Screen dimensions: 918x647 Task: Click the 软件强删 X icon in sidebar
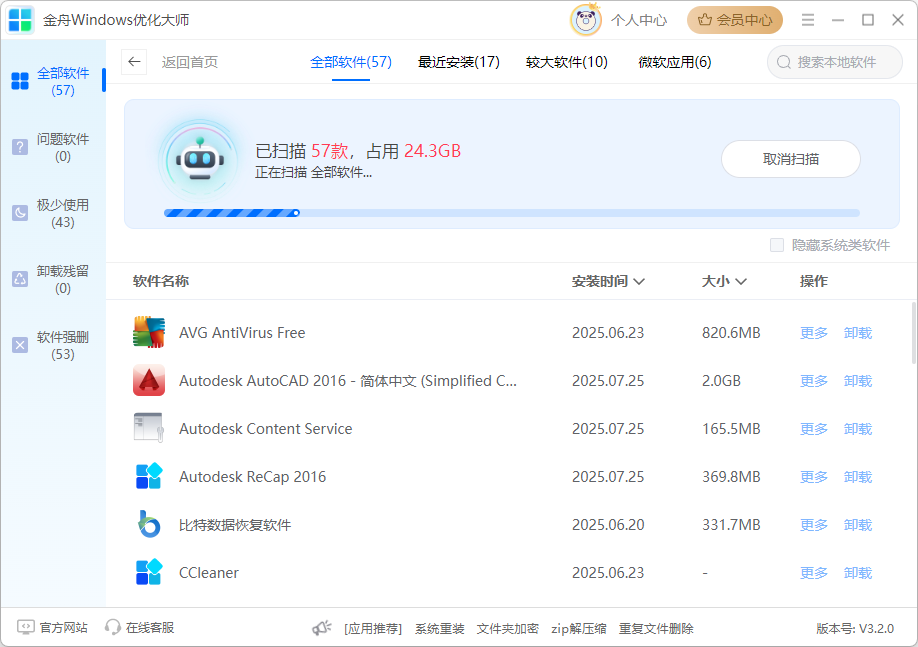20,345
